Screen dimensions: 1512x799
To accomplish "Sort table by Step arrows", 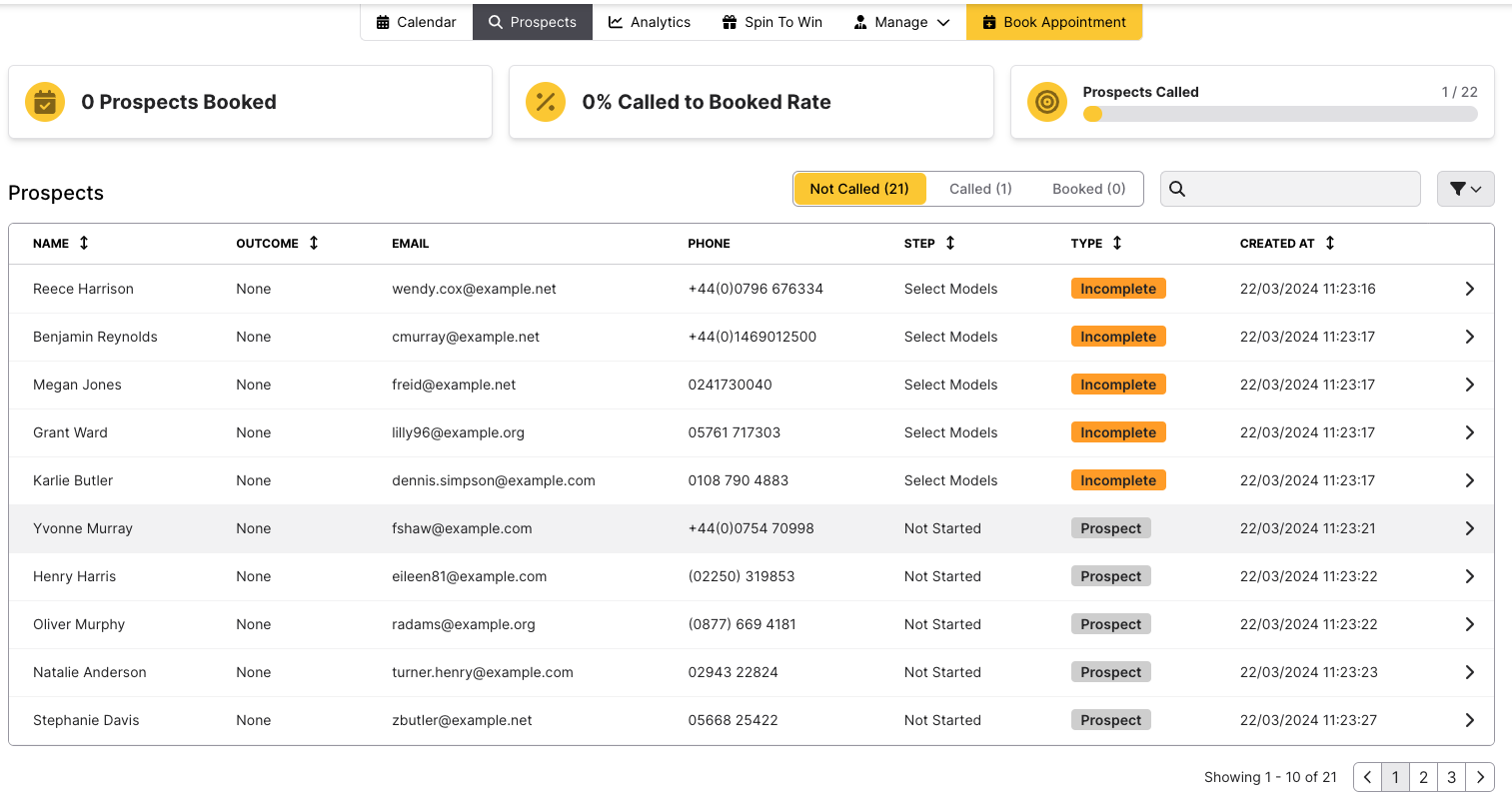I will coord(950,243).
